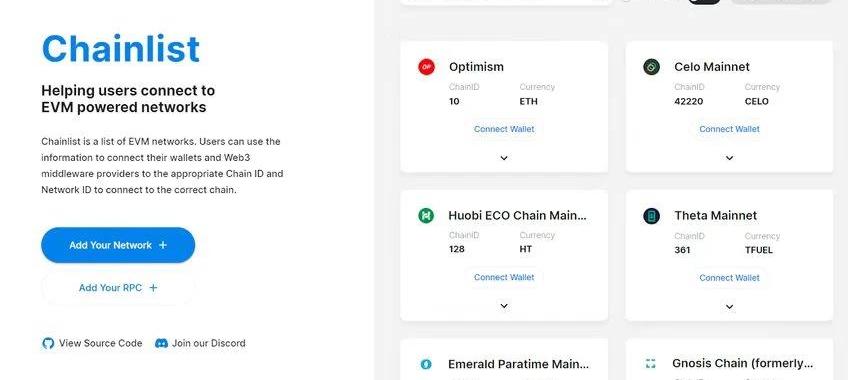Connect Wallet on the Theta Mainnet card
Screen dimensions: 848x380
tap(729, 278)
